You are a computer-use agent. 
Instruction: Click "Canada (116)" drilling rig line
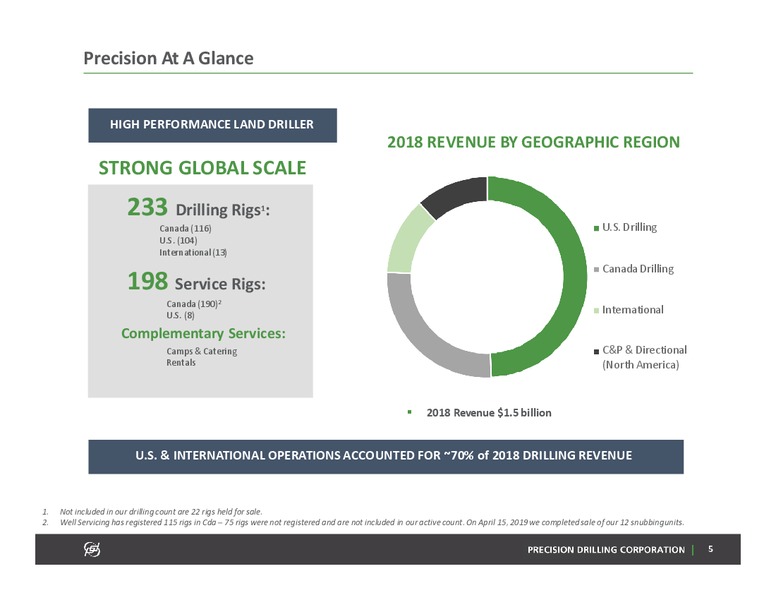(x=185, y=228)
